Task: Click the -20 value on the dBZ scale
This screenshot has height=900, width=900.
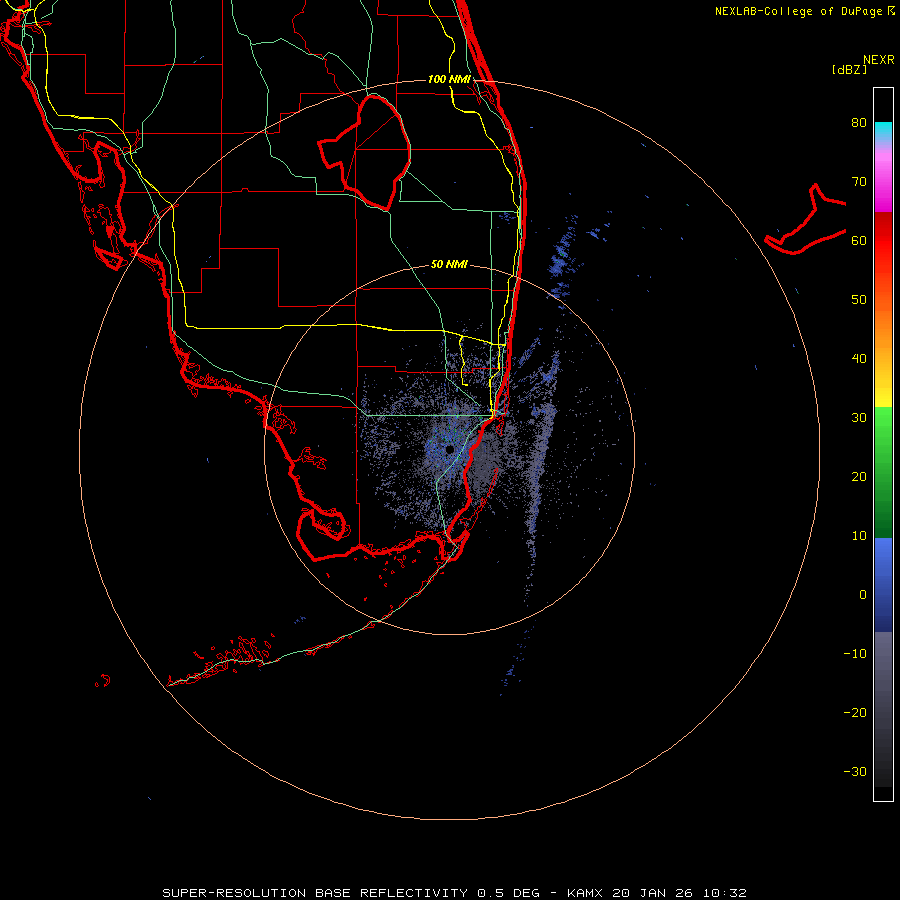Action: pos(855,713)
